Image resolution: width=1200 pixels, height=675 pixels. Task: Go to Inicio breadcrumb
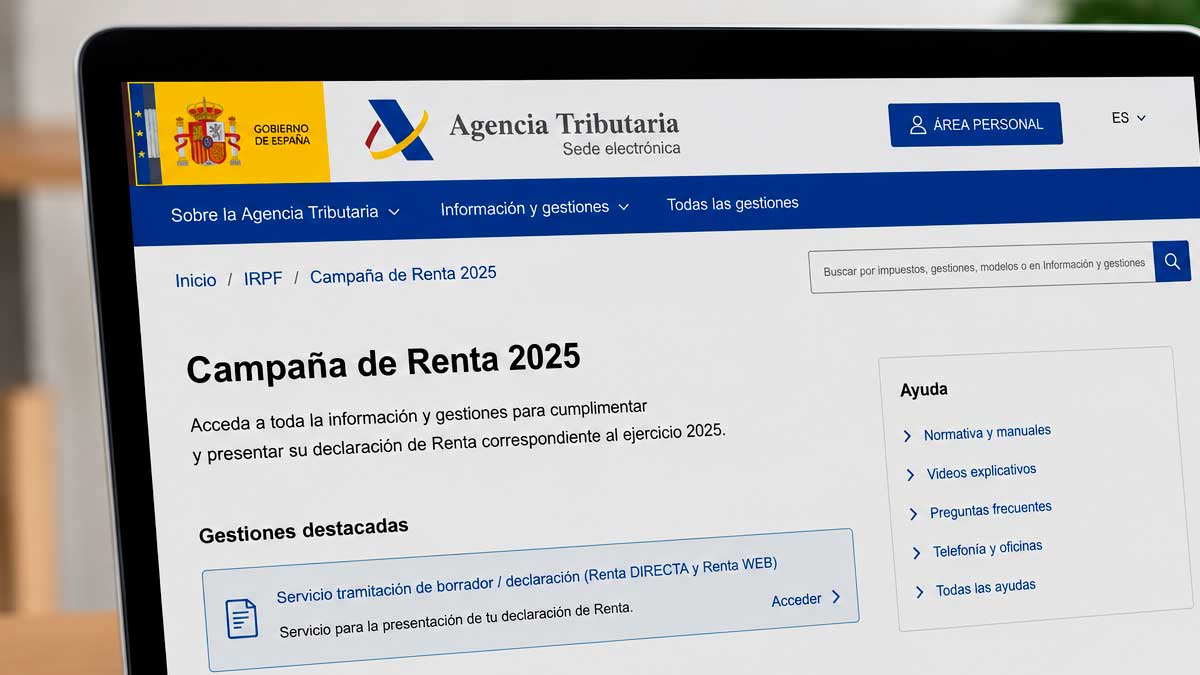(195, 281)
